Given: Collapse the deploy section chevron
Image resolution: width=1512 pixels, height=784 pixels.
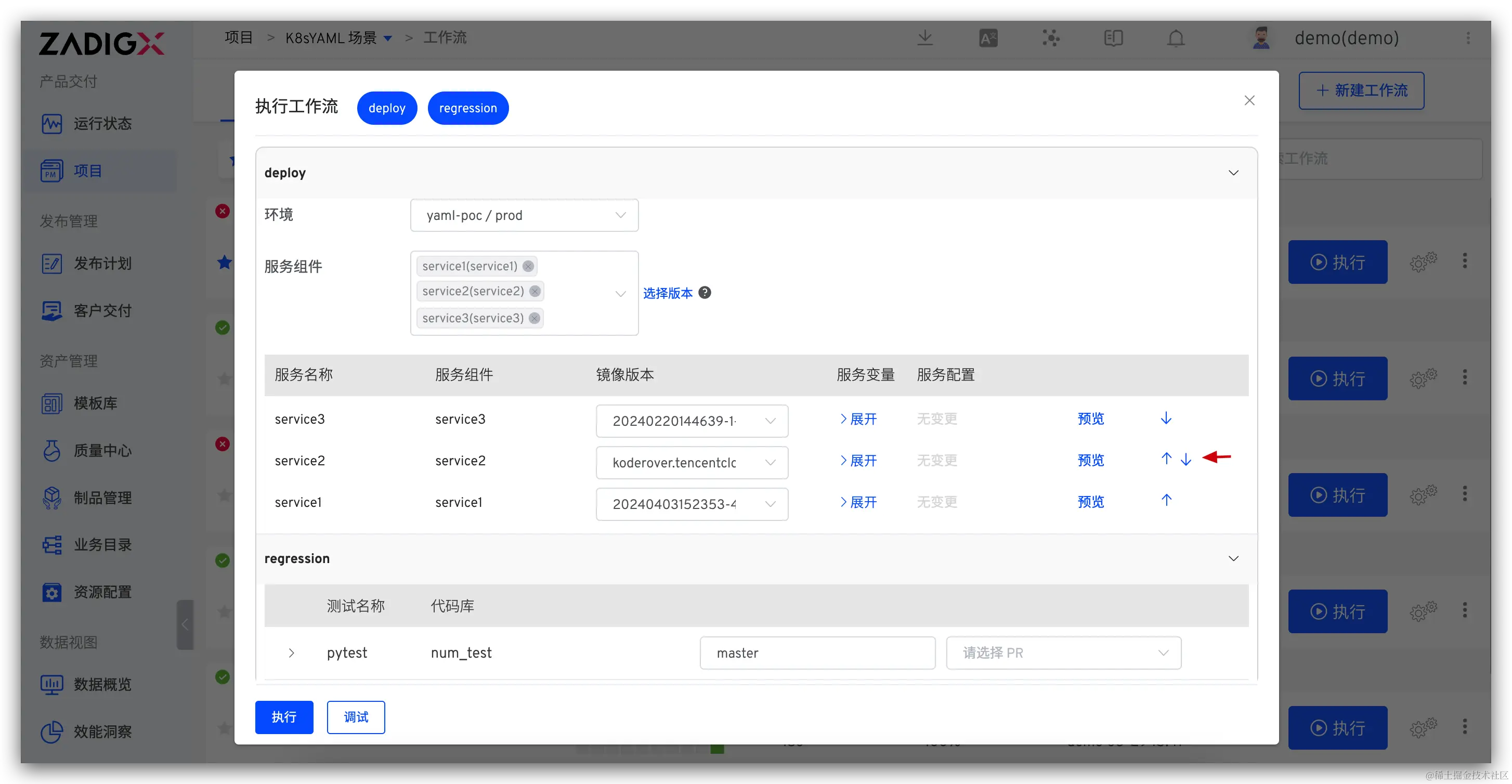Looking at the screenshot, I should point(1233,173).
